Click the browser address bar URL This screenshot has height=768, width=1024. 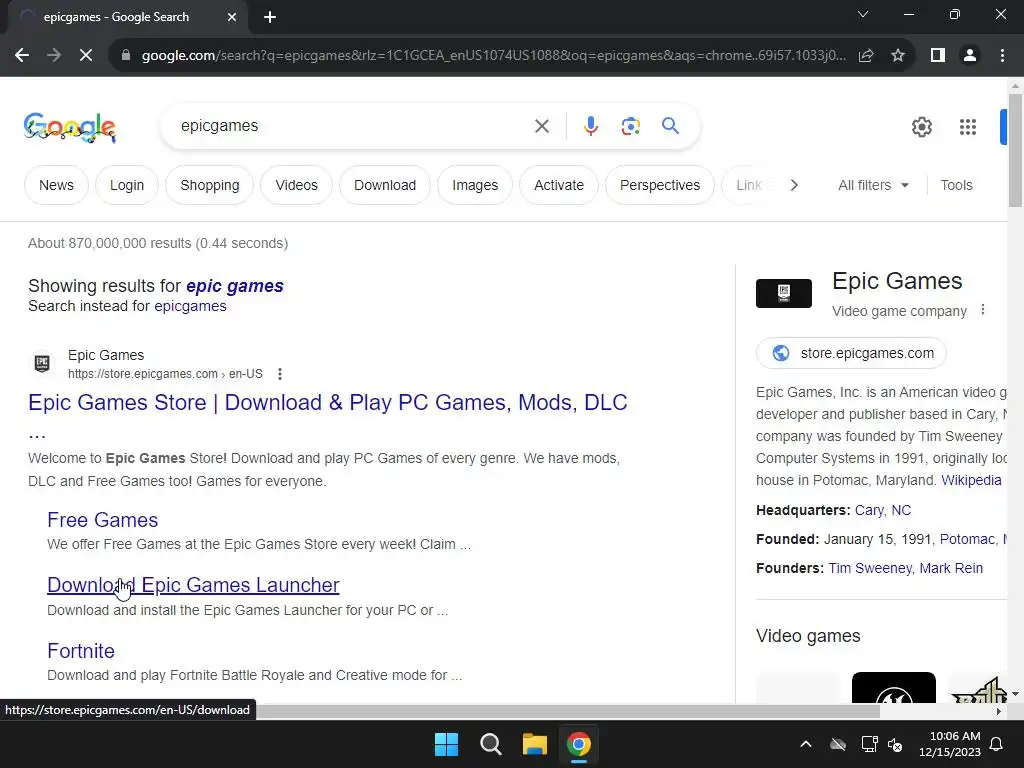(493, 56)
